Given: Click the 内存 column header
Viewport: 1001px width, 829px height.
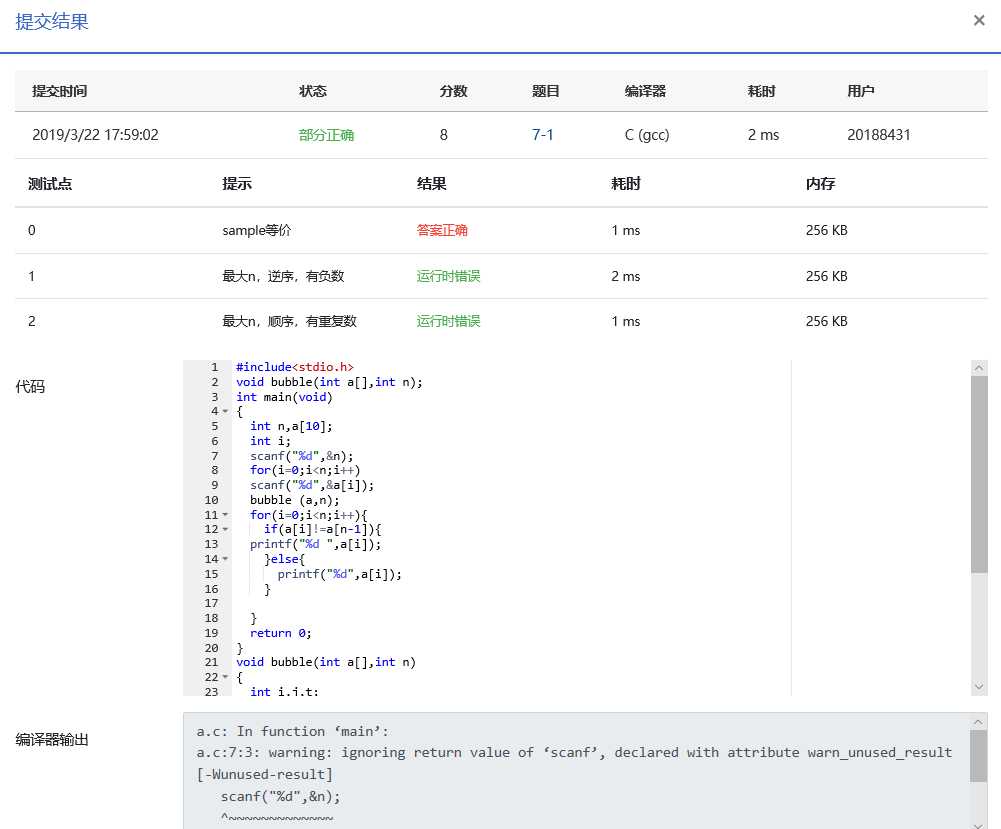Looking at the screenshot, I should 820,184.
